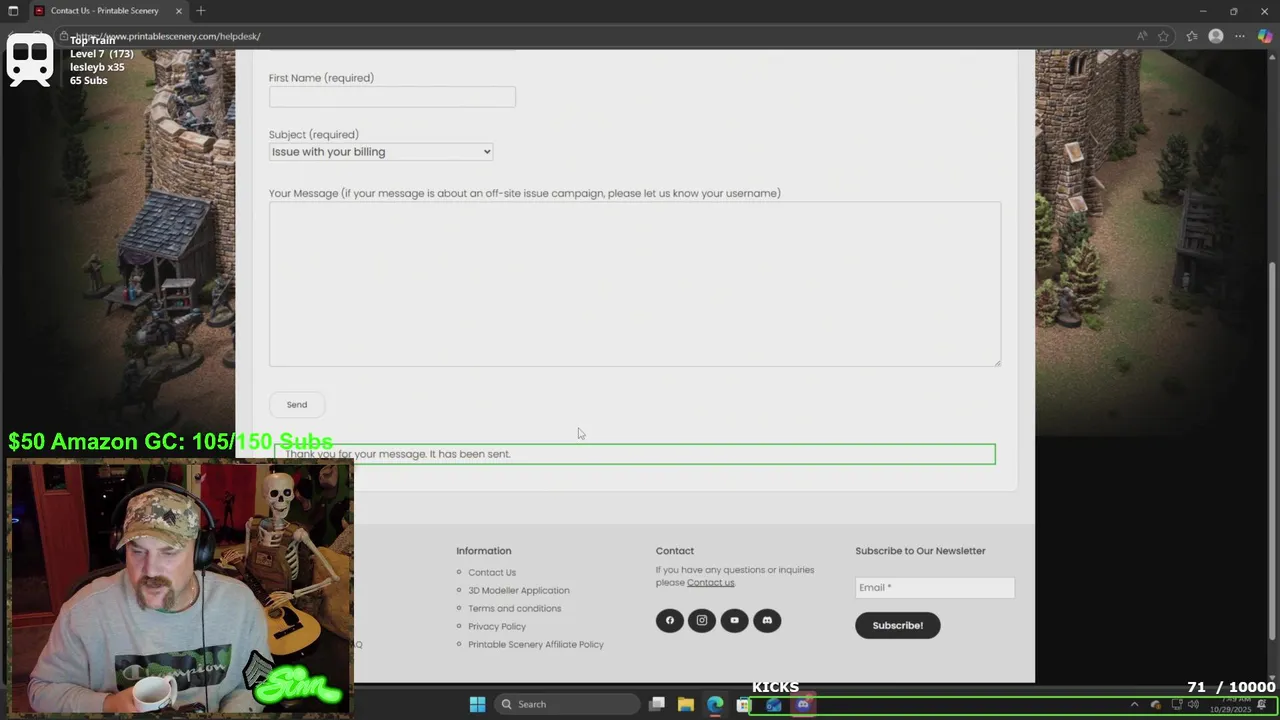Open the Privacy Policy link
This screenshot has width=1280, height=720.
pos(497,627)
